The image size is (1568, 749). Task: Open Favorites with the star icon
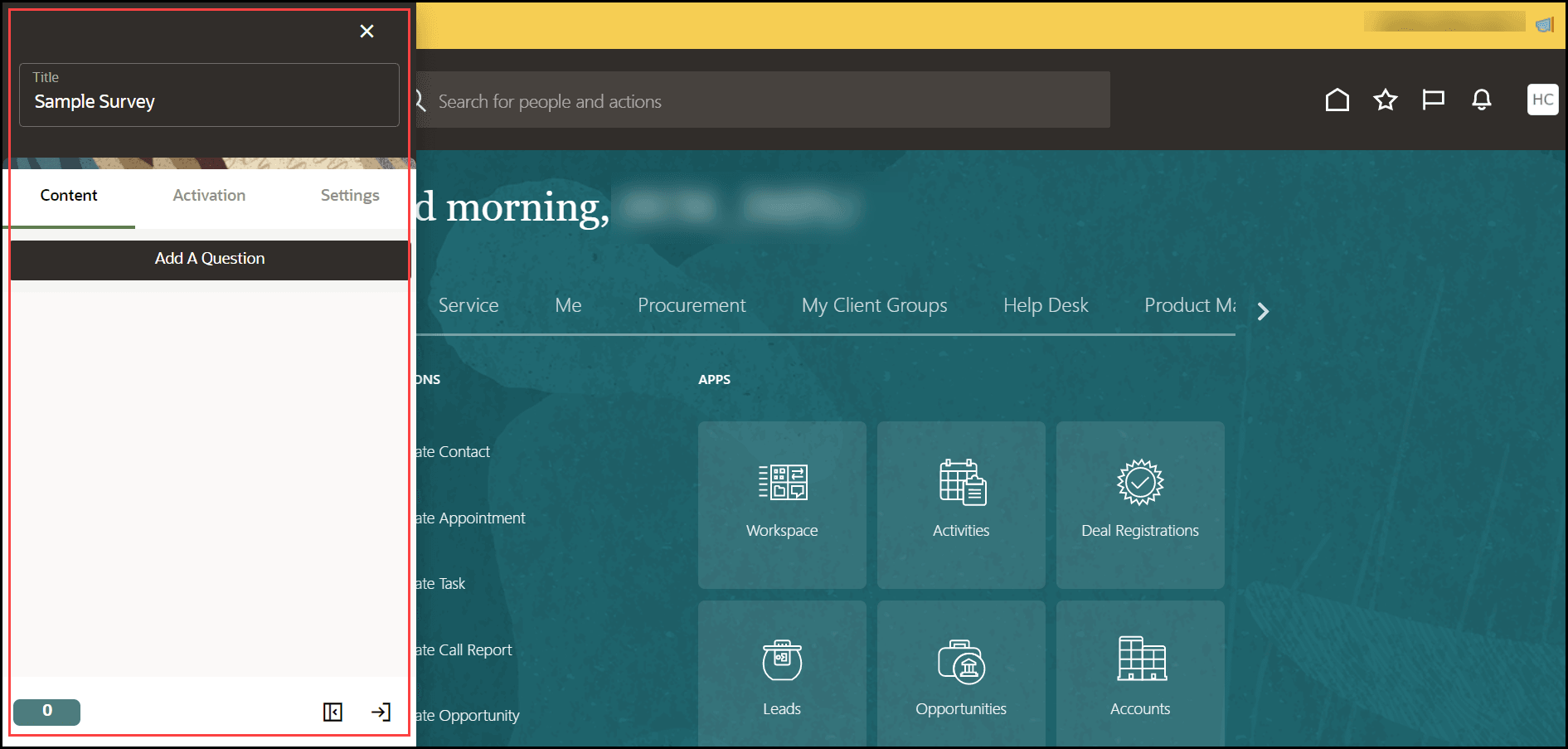1385,100
